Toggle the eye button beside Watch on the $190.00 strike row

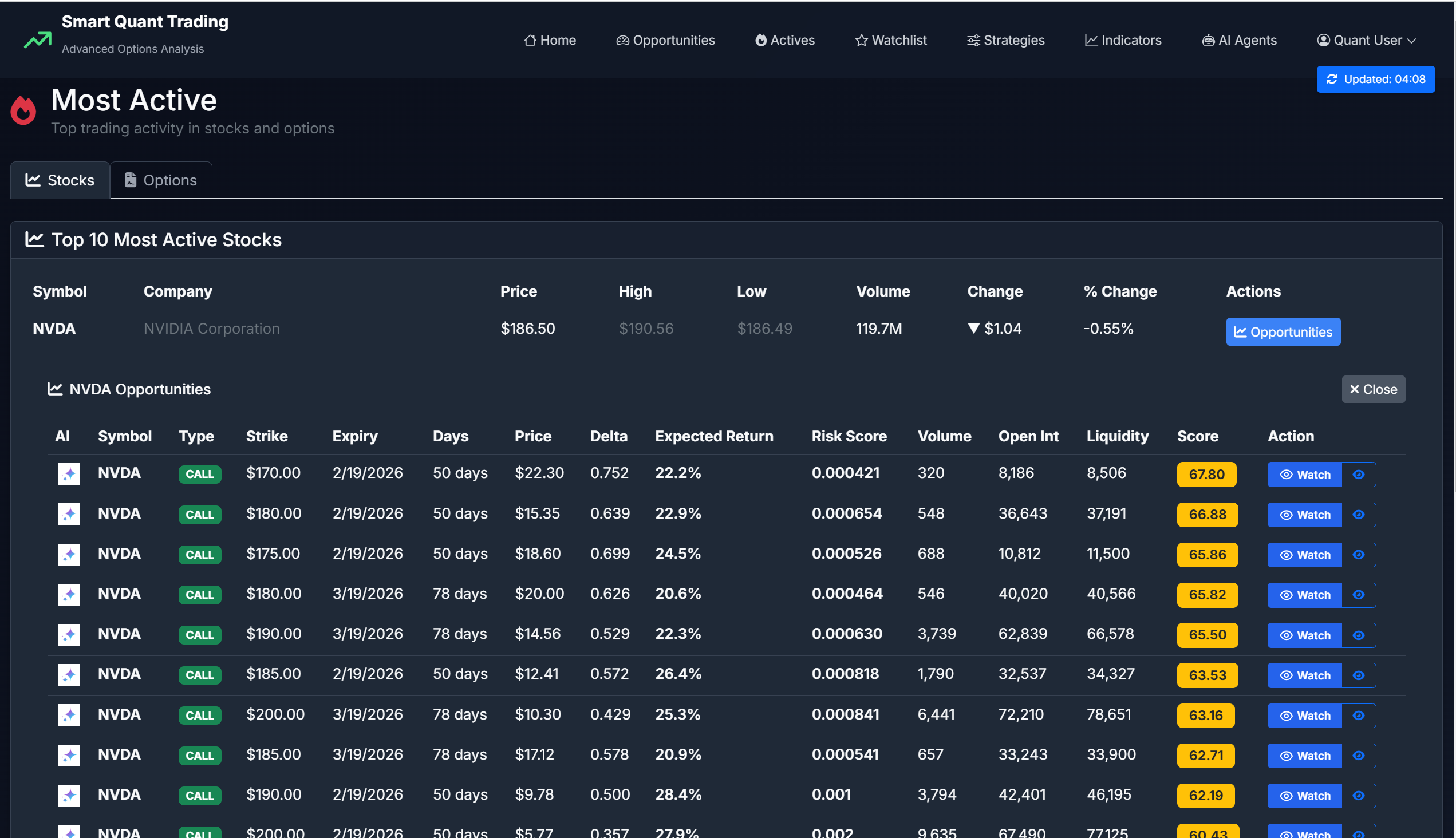click(x=1358, y=635)
